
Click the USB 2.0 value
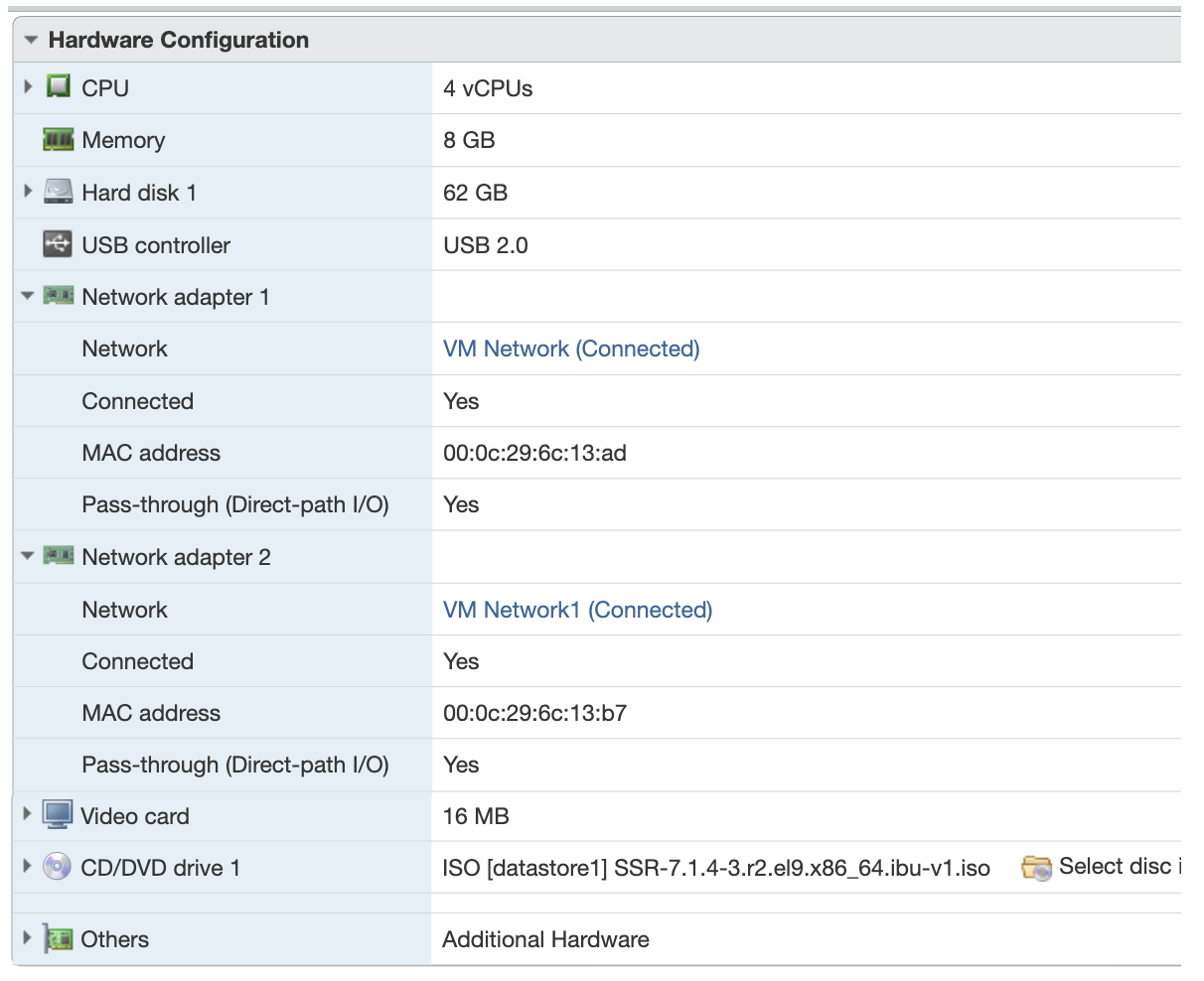[486, 245]
